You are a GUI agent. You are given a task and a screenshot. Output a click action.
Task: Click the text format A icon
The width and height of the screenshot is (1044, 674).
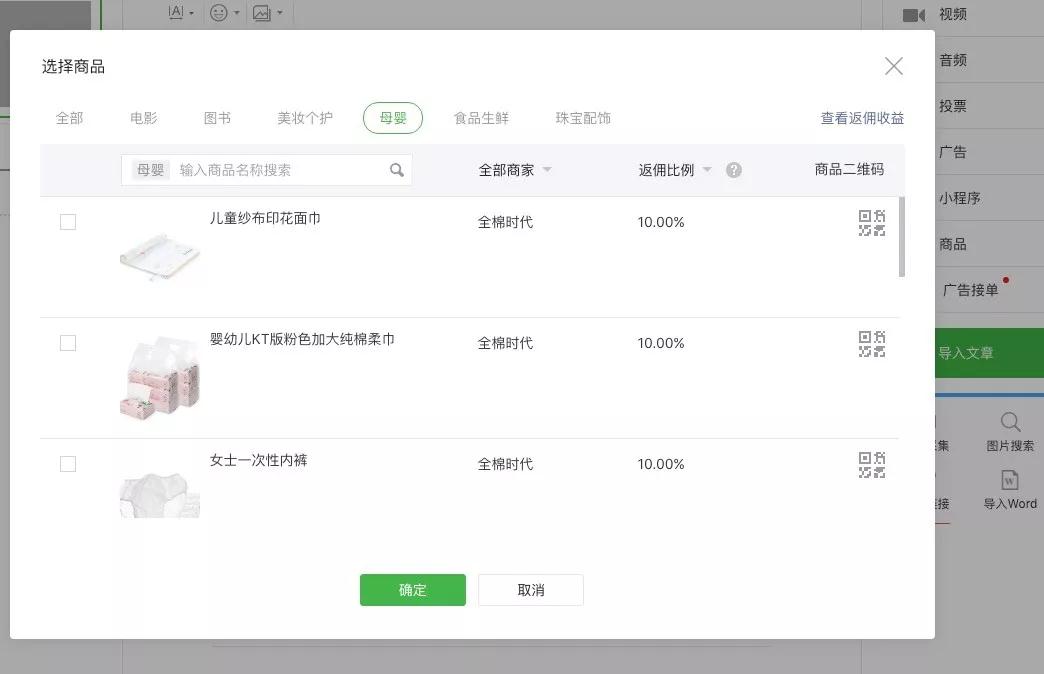tap(176, 12)
